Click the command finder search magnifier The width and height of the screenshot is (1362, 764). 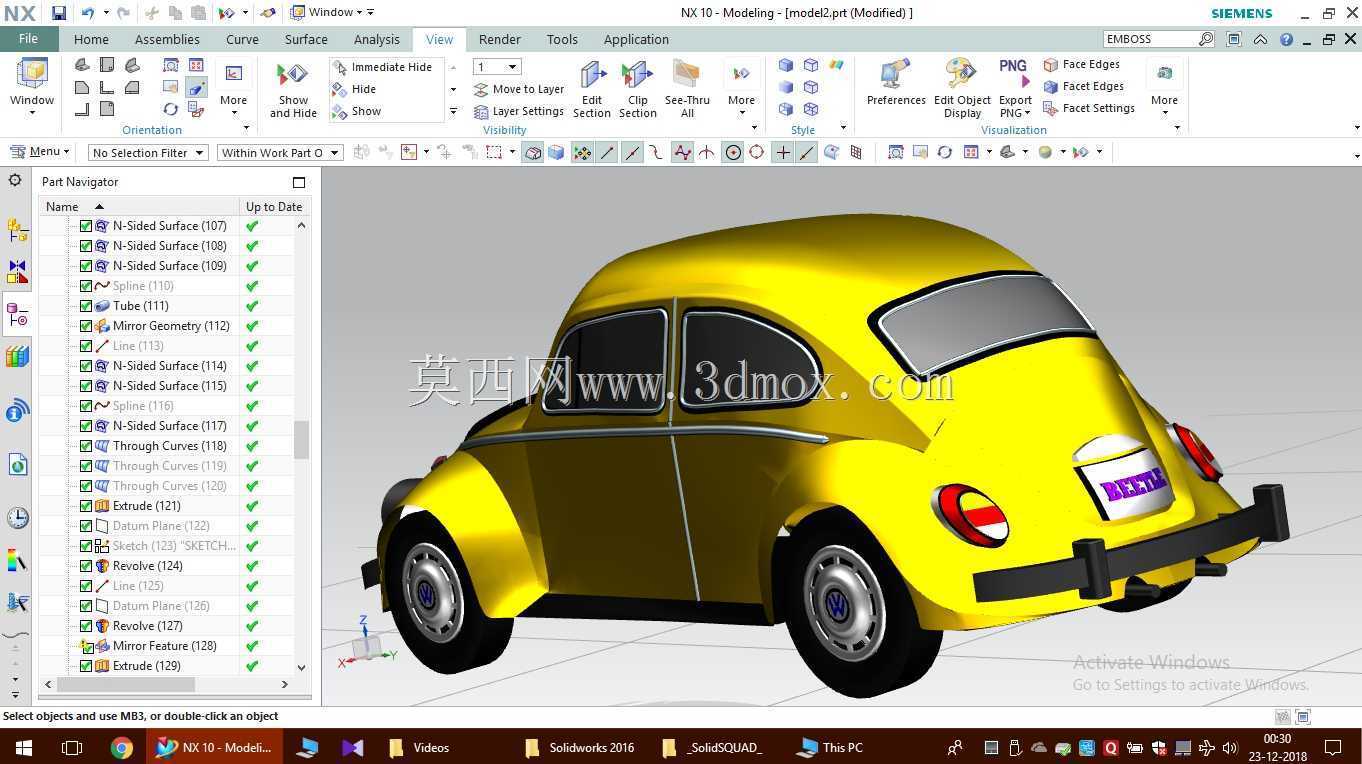1206,39
